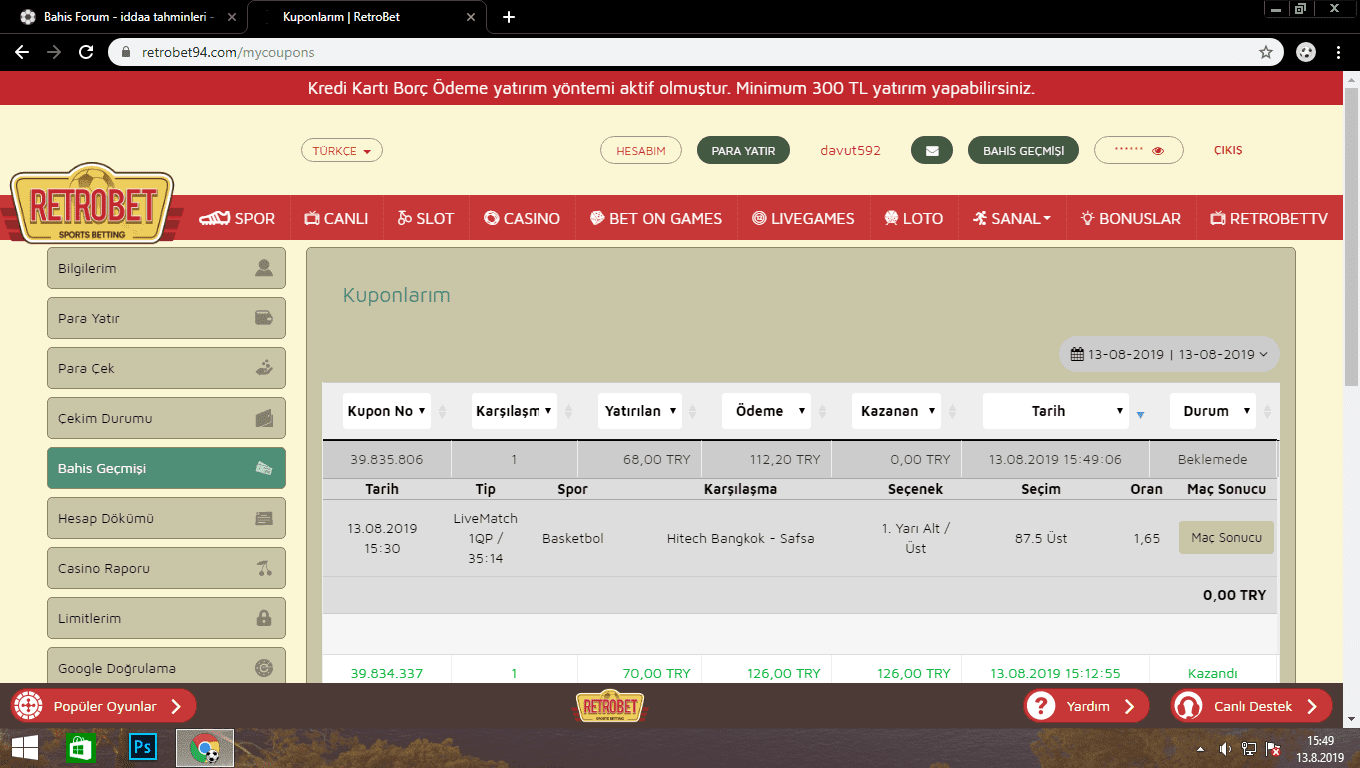Open LIVEGAMES section

(803, 218)
